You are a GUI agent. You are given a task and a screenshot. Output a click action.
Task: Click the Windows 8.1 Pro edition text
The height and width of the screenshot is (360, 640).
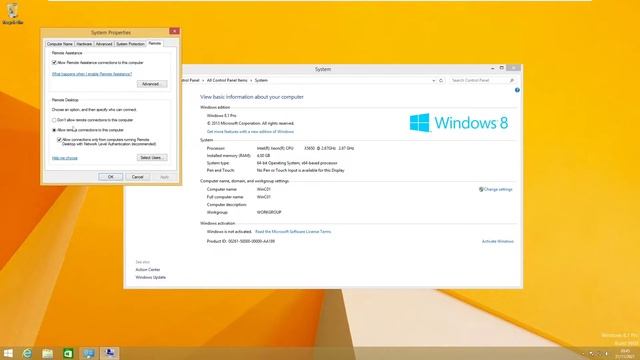click(221, 116)
